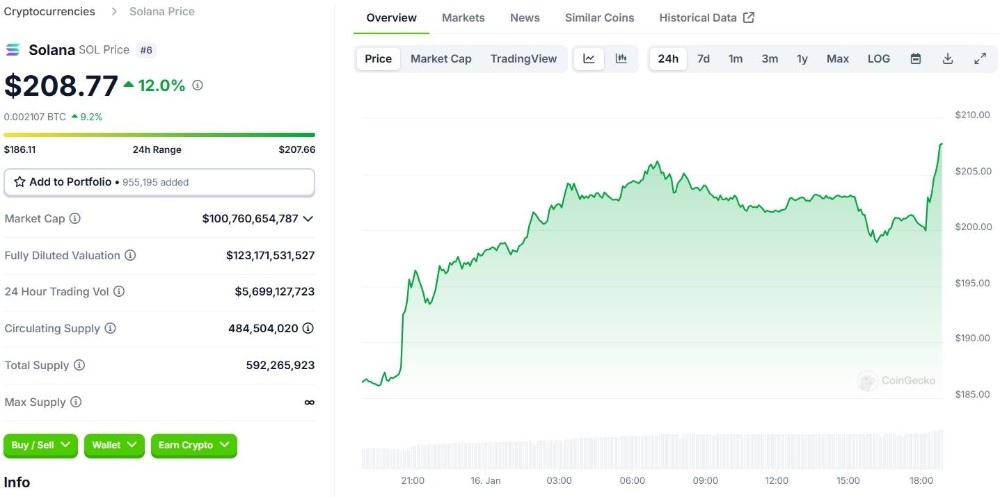
Task: Select the 7d time range
Action: [x=703, y=59]
